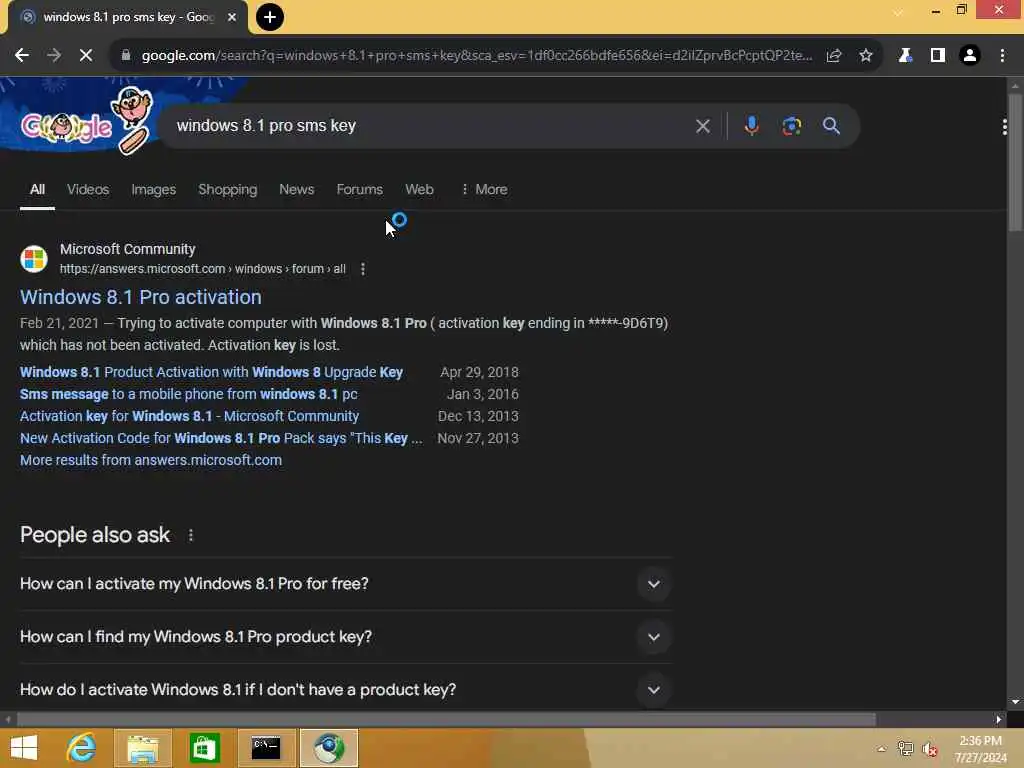Open the network tray icon

905,749
